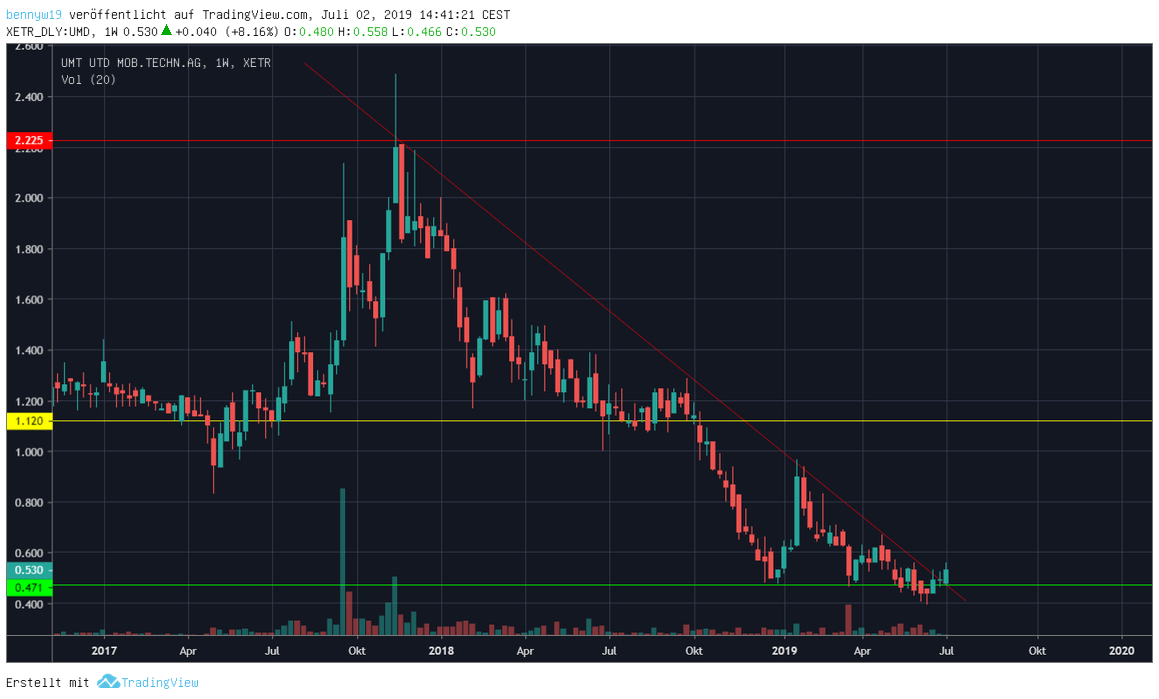Open the bennyw19 author link
The image size is (1159, 699).
click(34, 15)
